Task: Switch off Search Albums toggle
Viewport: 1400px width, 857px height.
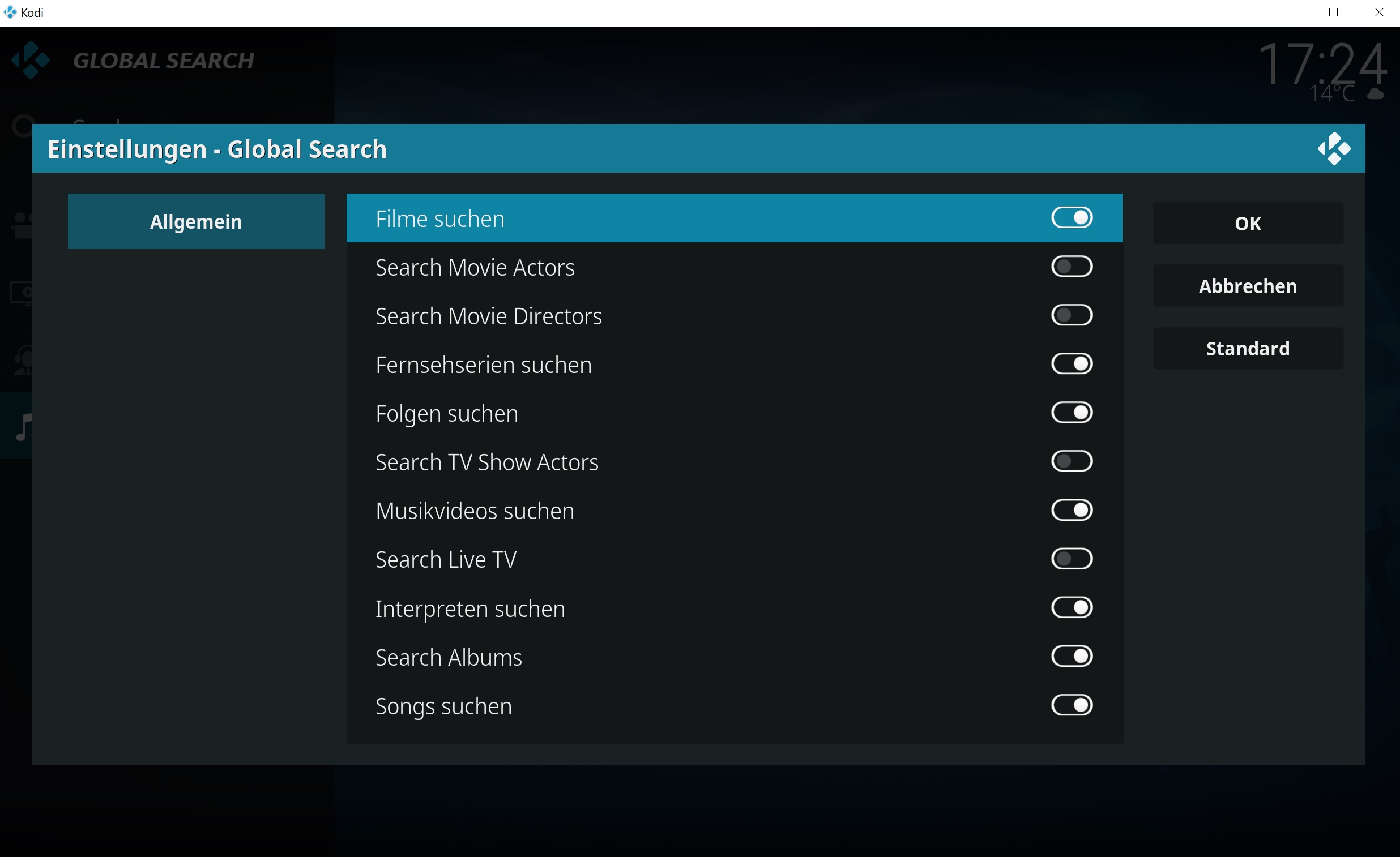Action: (1072, 657)
